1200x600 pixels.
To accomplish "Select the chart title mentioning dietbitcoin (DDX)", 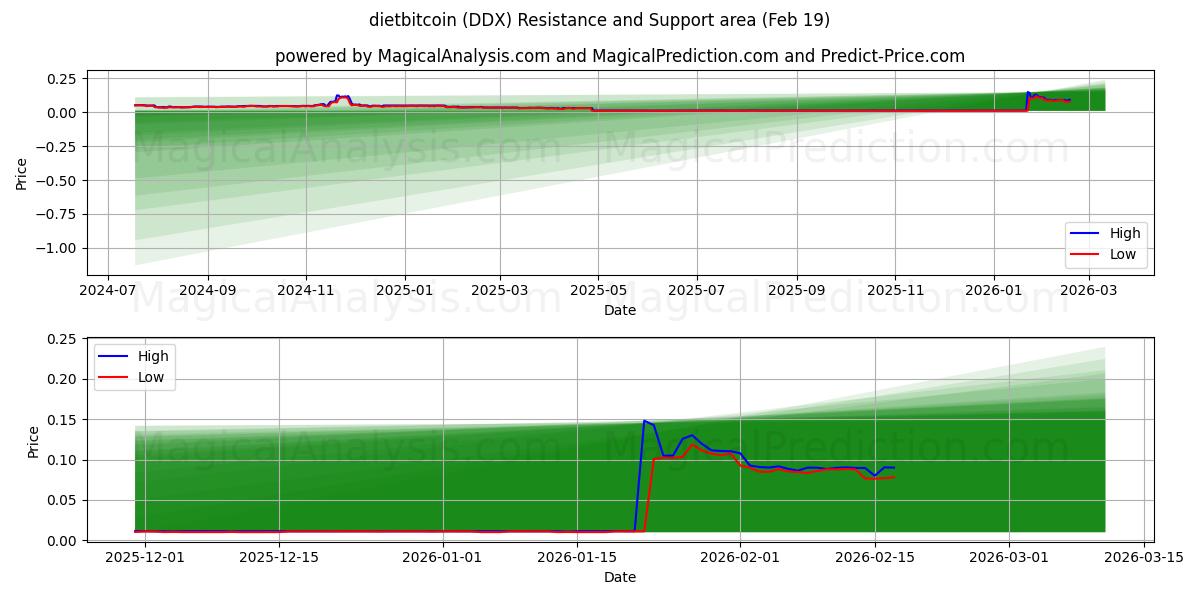I will [600, 19].
